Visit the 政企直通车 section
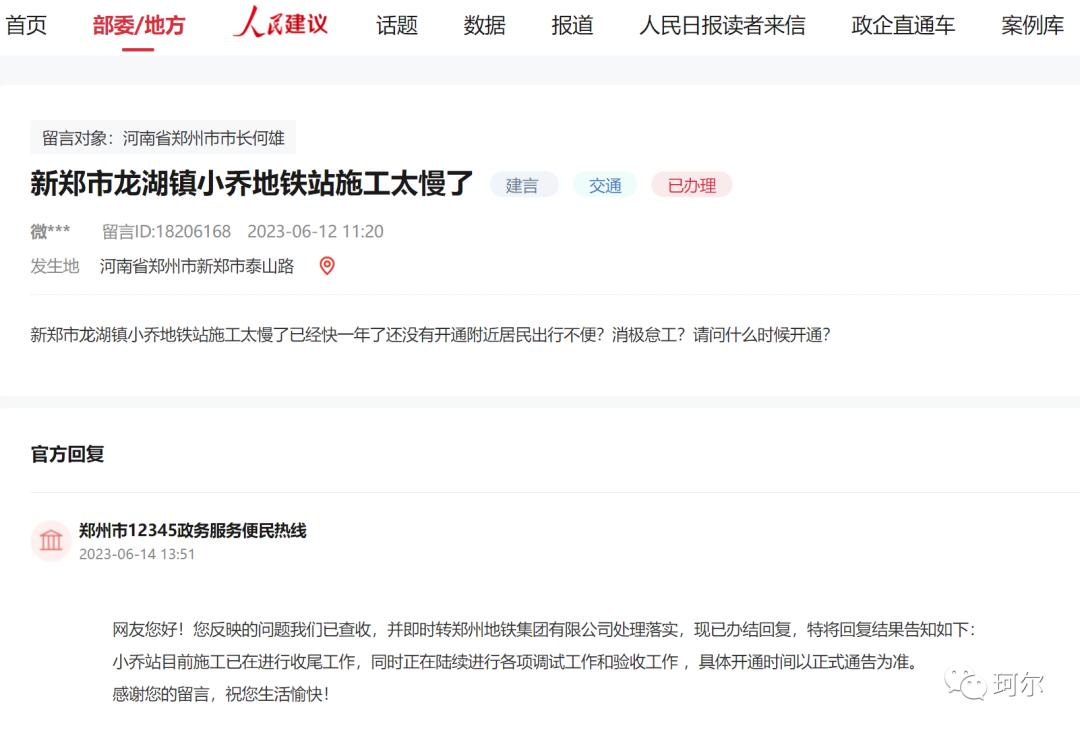 (902, 25)
